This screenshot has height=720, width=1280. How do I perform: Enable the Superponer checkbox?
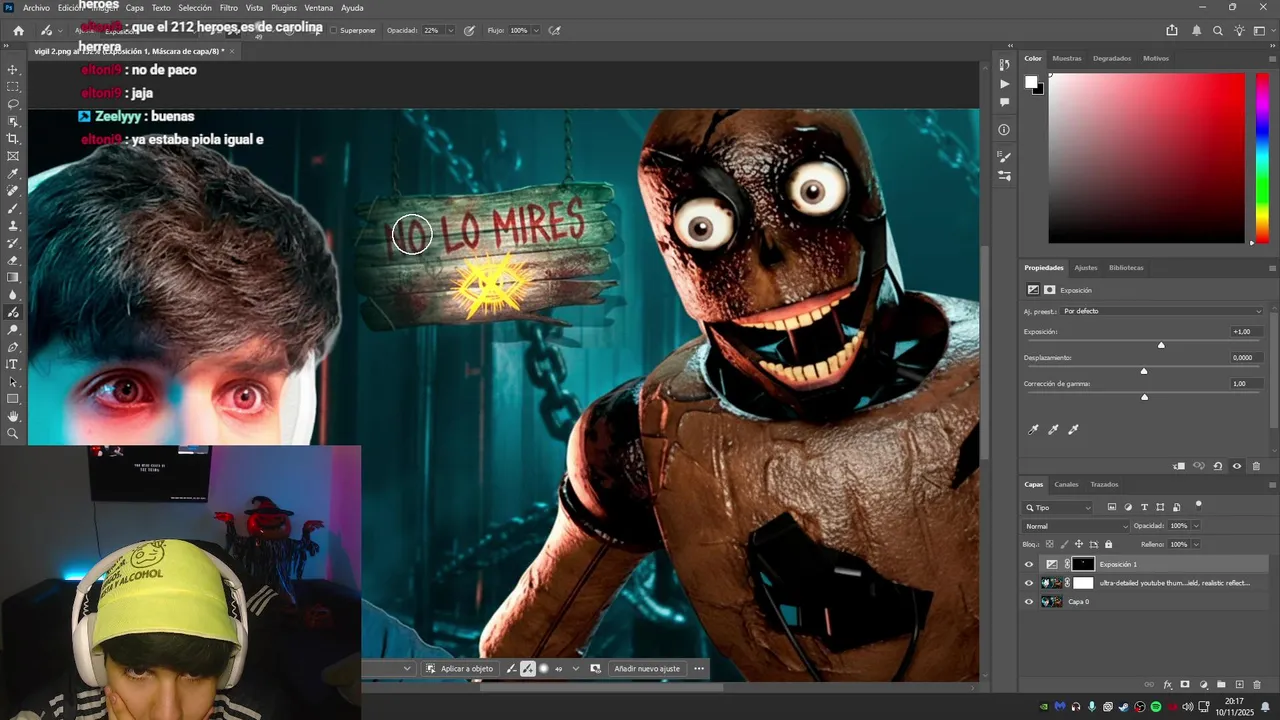pyautogui.click(x=333, y=31)
